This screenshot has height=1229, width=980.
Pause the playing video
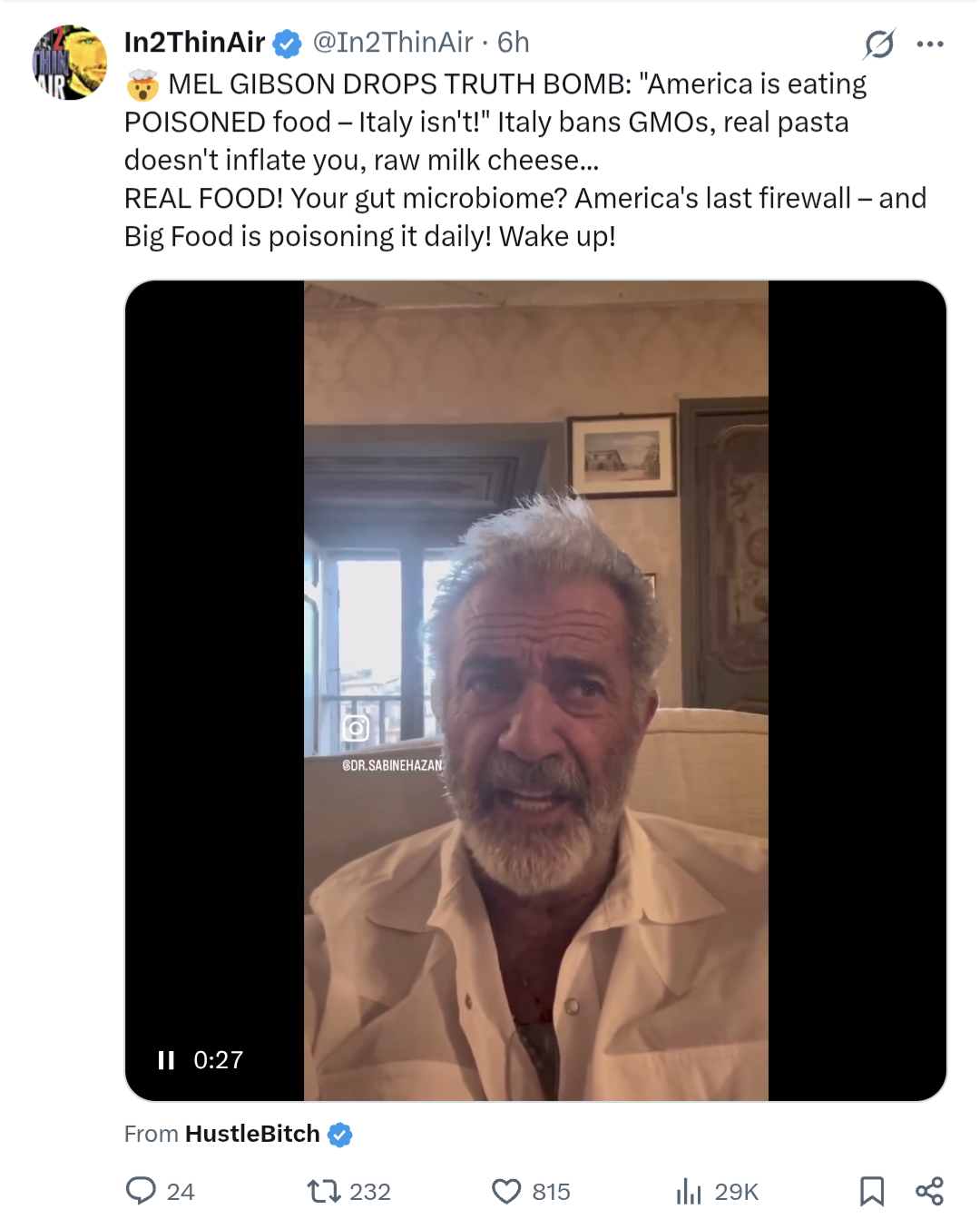166,1060
